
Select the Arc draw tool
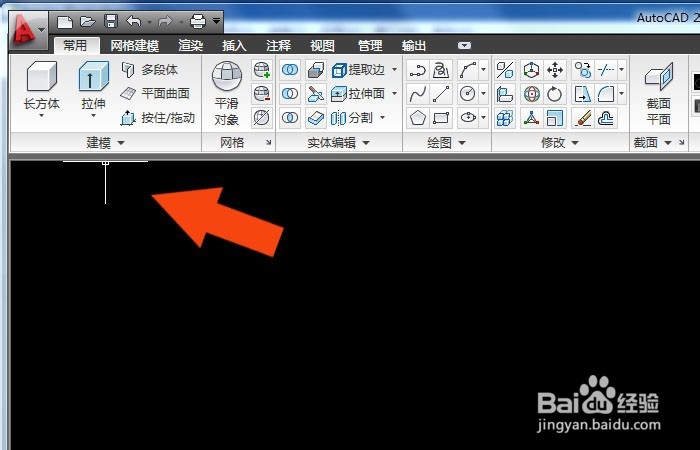(x=467, y=70)
